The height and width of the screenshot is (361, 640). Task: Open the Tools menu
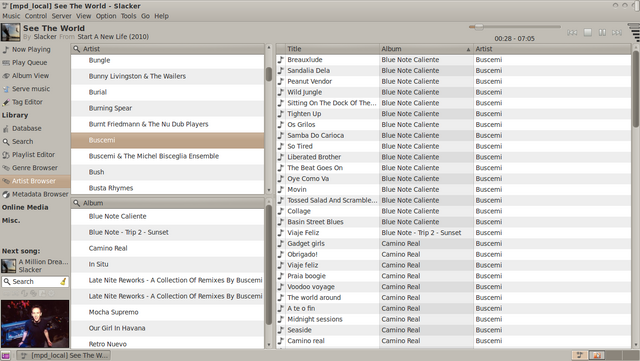[129, 16]
